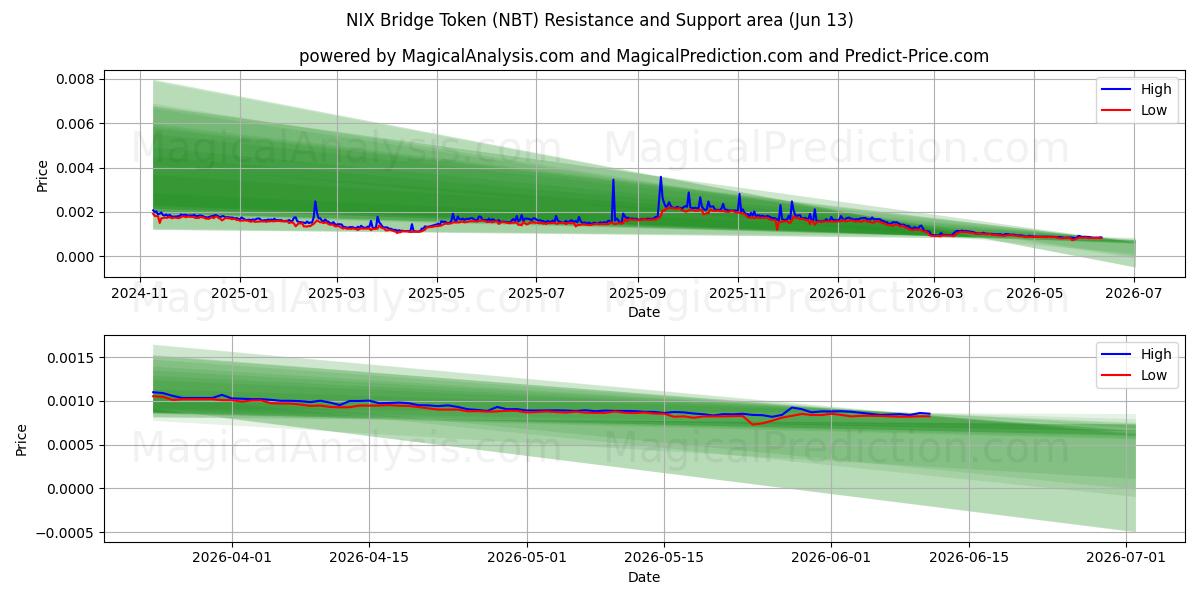The height and width of the screenshot is (600, 1200).
Task: Click the '0.008' y-axis value
Action: [x=76, y=79]
